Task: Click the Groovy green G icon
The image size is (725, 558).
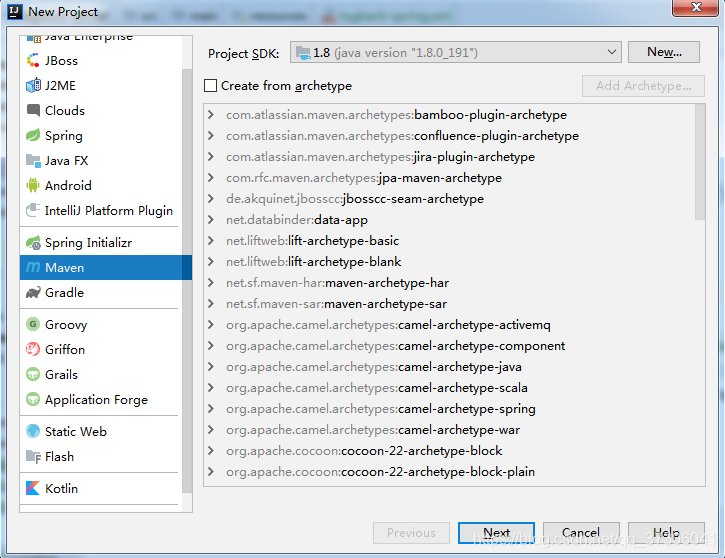Action: pos(33,324)
